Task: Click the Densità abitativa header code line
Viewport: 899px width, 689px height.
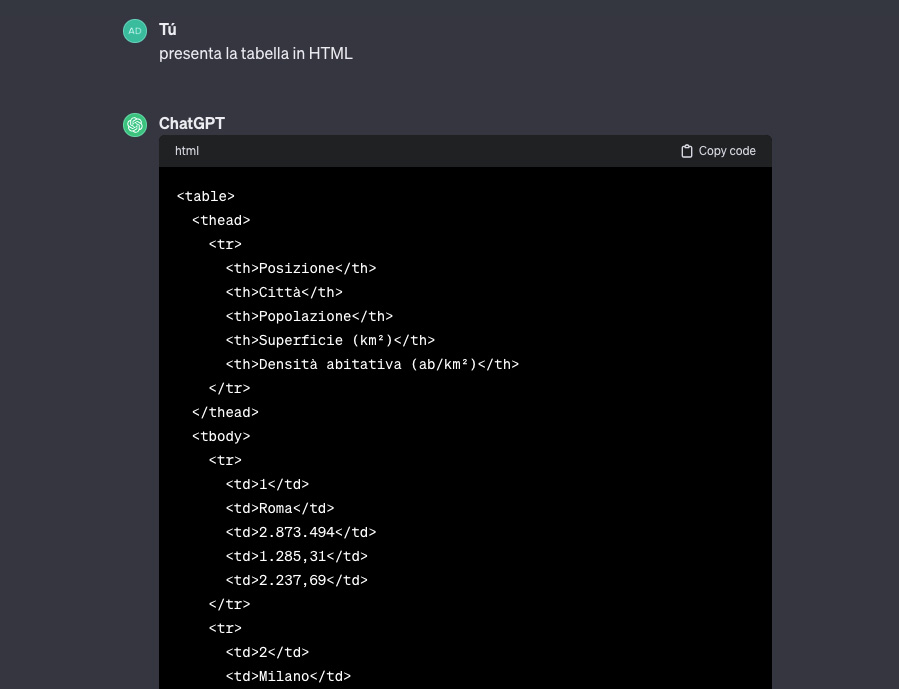Action: point(372,365)
